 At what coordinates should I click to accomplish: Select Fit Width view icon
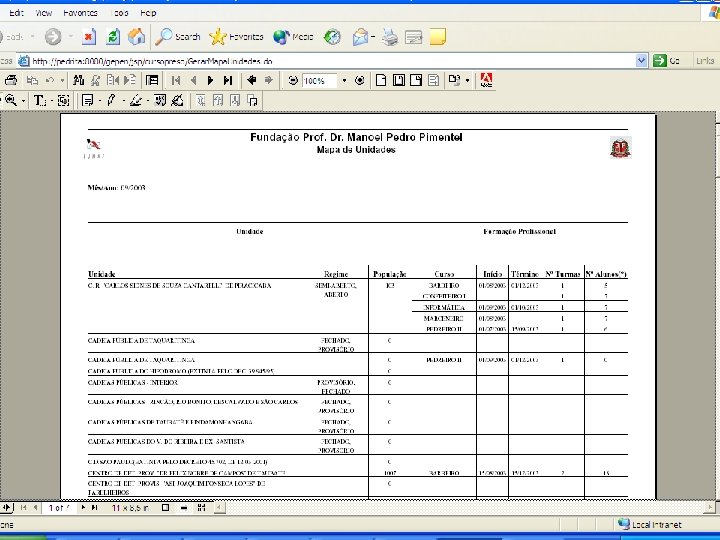click(x=416, y=80)
